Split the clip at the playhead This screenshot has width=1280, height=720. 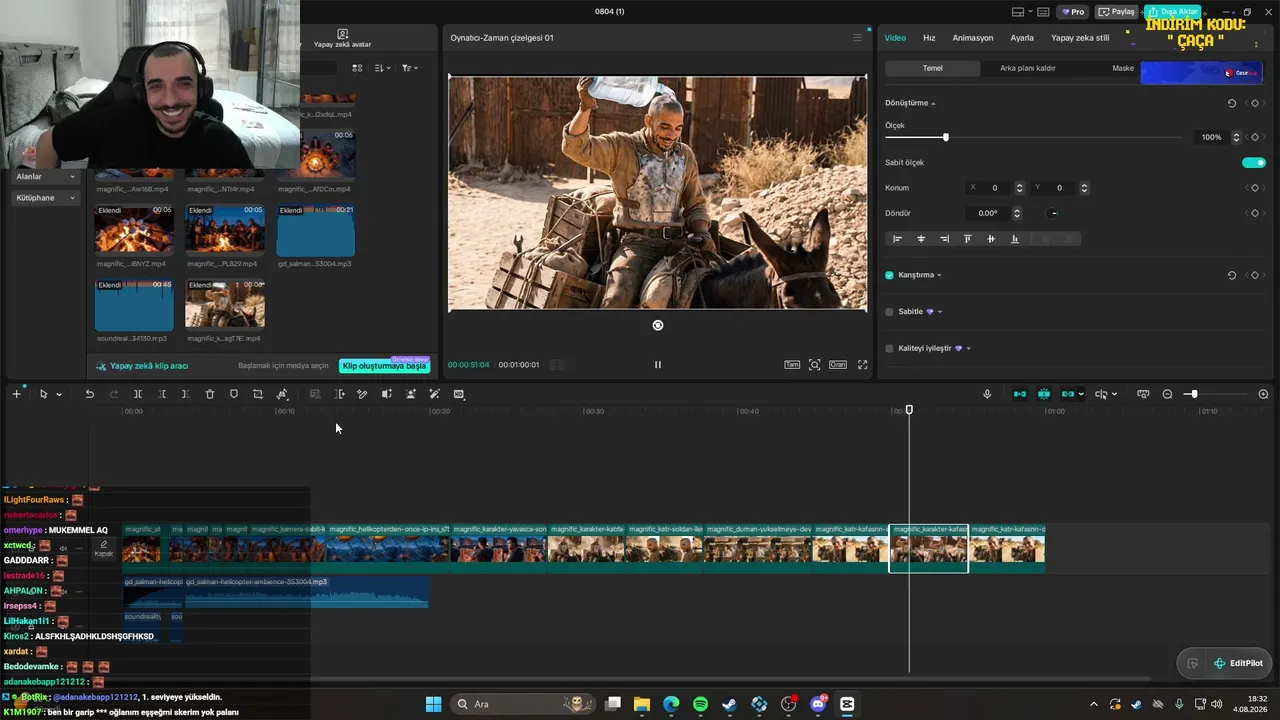coord(138,394)
